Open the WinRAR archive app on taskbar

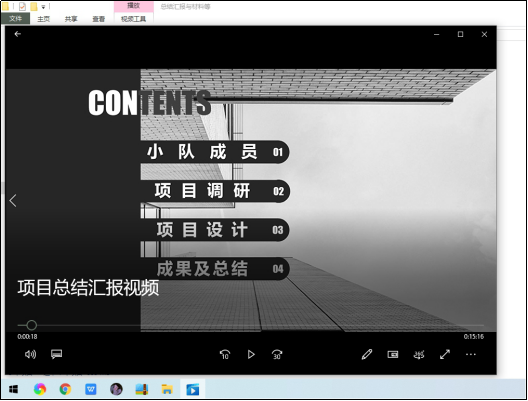(142, 389)
